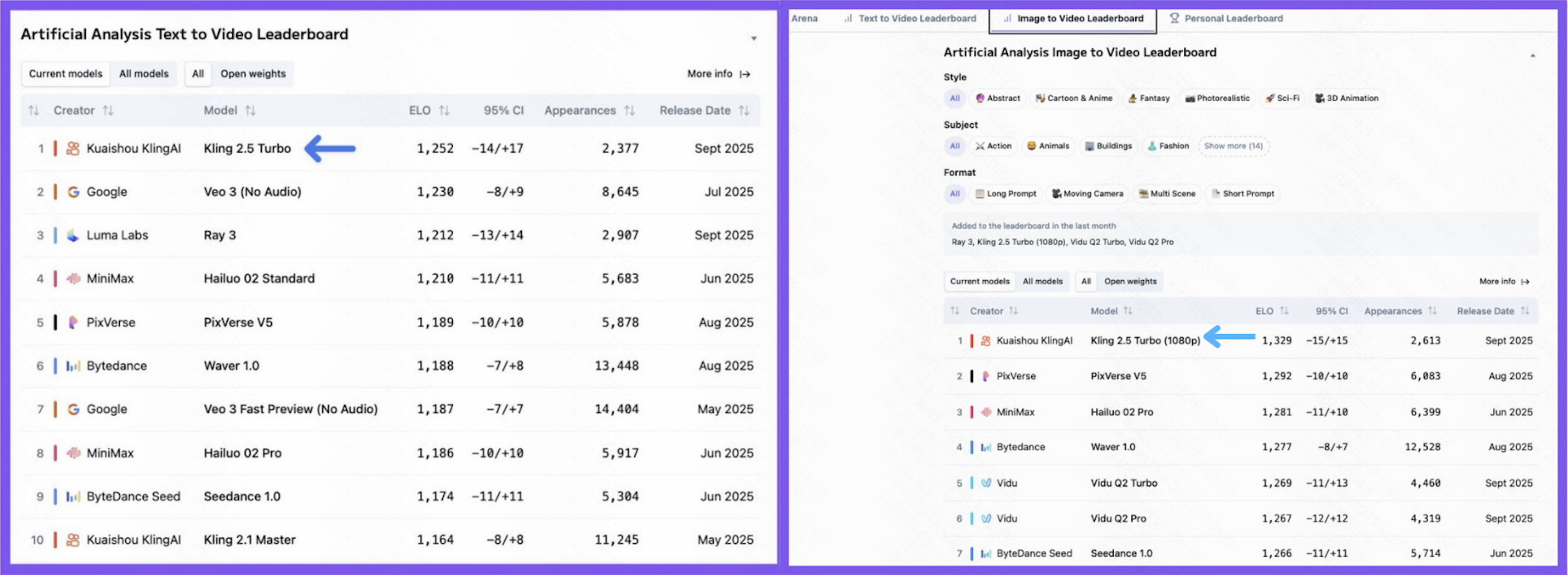Collapse the Text to Video Leaderboard panel arrow
Screen dimensions: 1568x575
coord(753,38)
